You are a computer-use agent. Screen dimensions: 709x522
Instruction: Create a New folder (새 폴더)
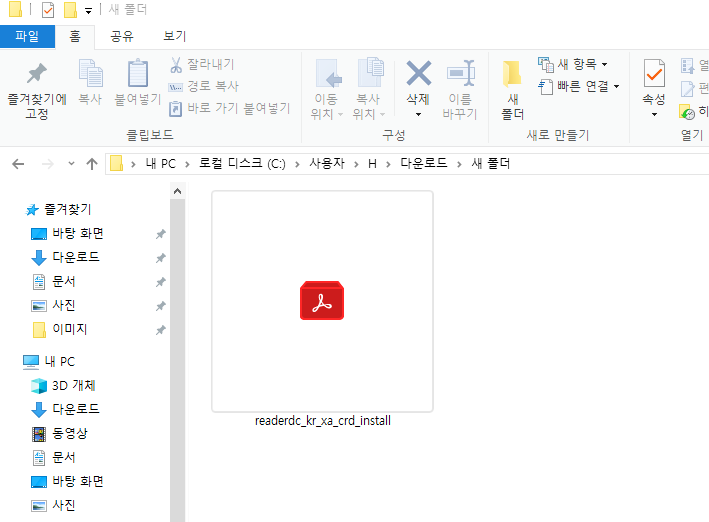point(512,89)
